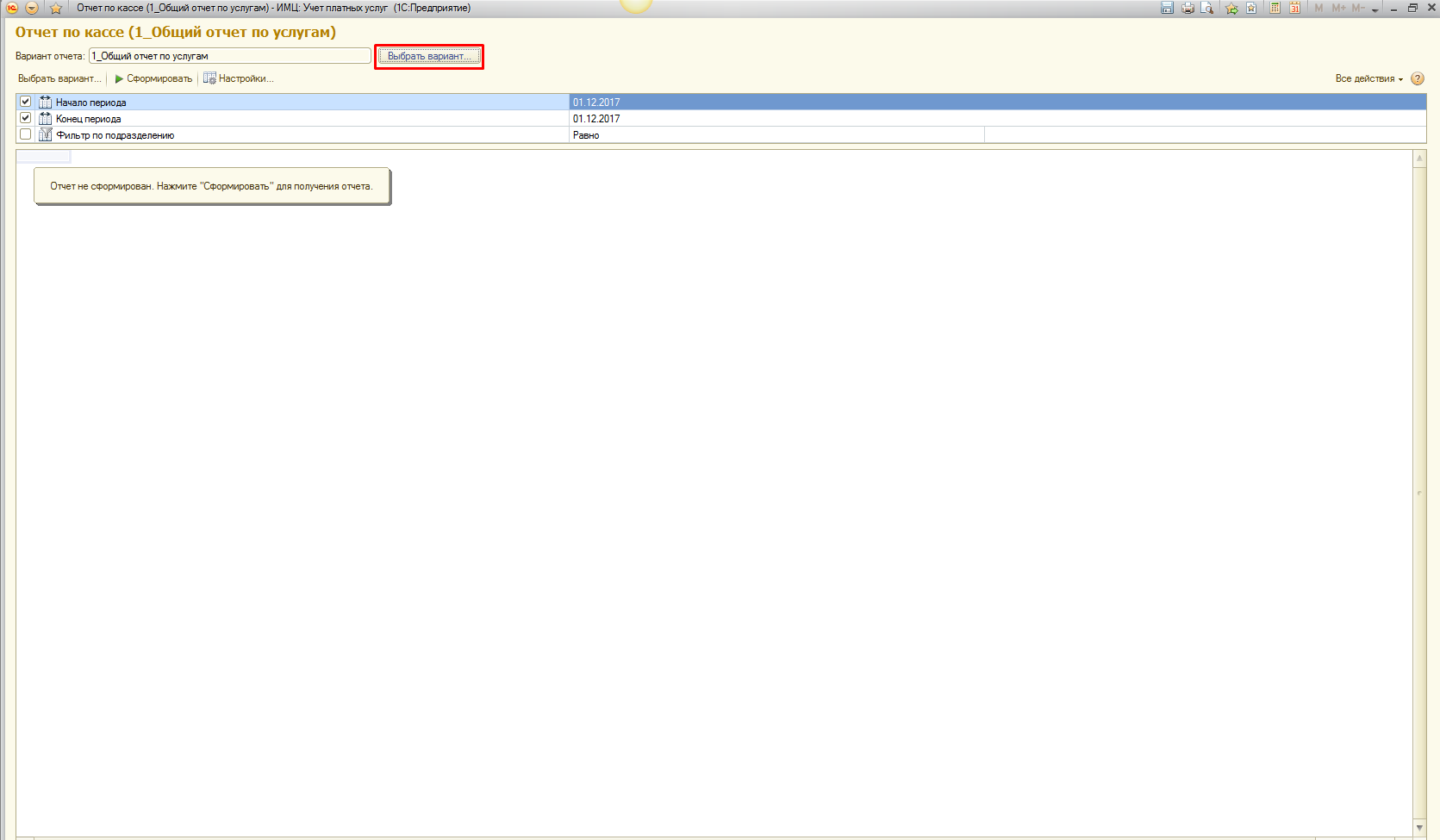Enable Фильтр по подразделению checkbox
Viewport: 1440px width, 840px height.
tap(26, 134)
